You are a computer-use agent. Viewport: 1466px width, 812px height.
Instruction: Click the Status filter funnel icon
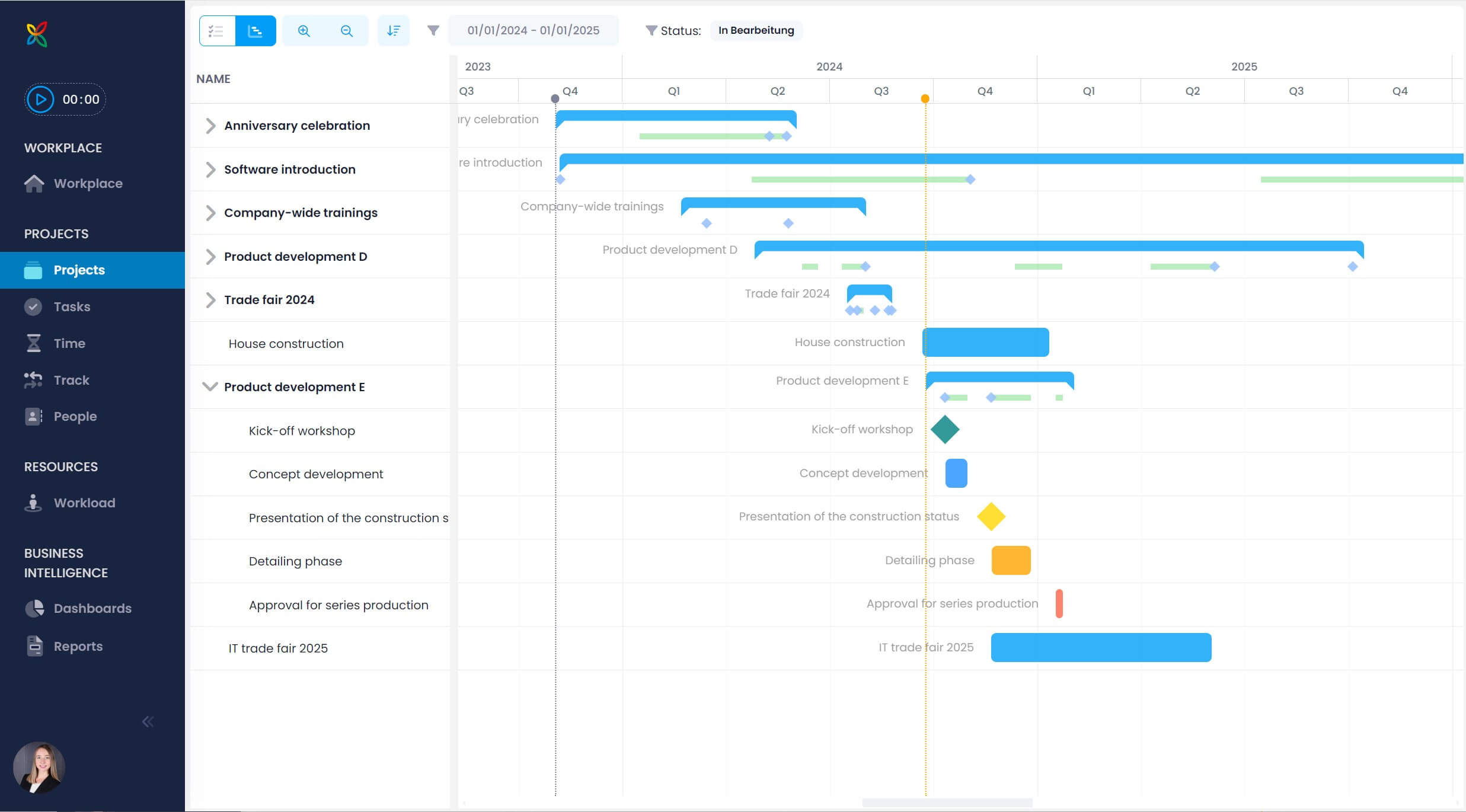[651, 30]
